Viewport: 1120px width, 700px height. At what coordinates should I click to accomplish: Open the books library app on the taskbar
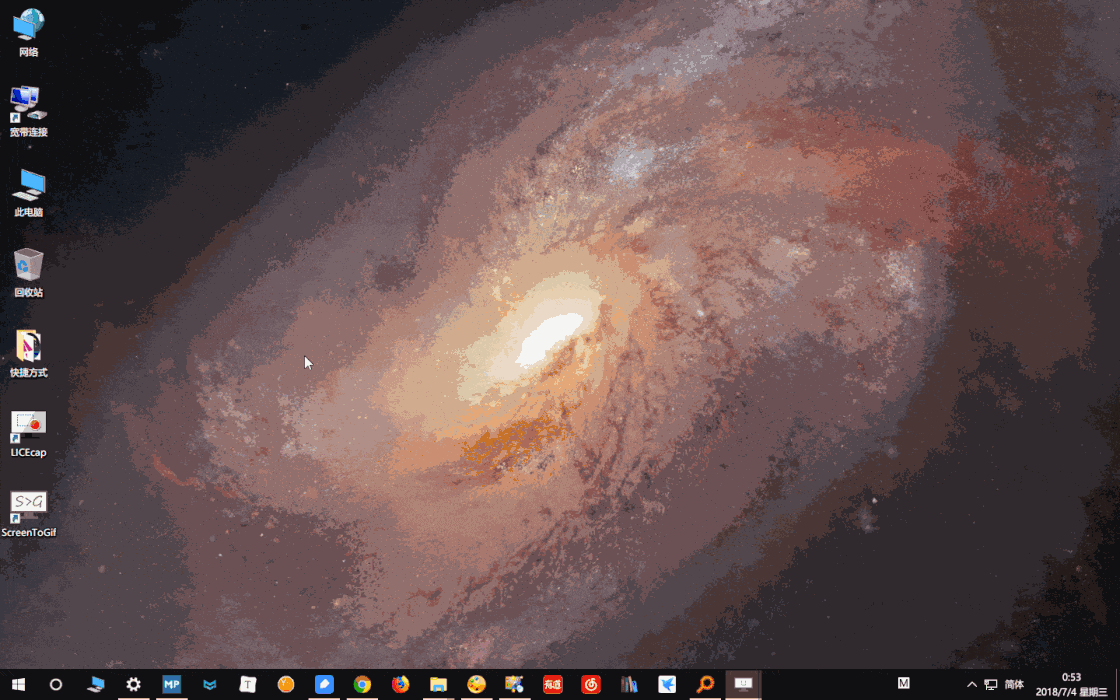(x=629, y=684)
